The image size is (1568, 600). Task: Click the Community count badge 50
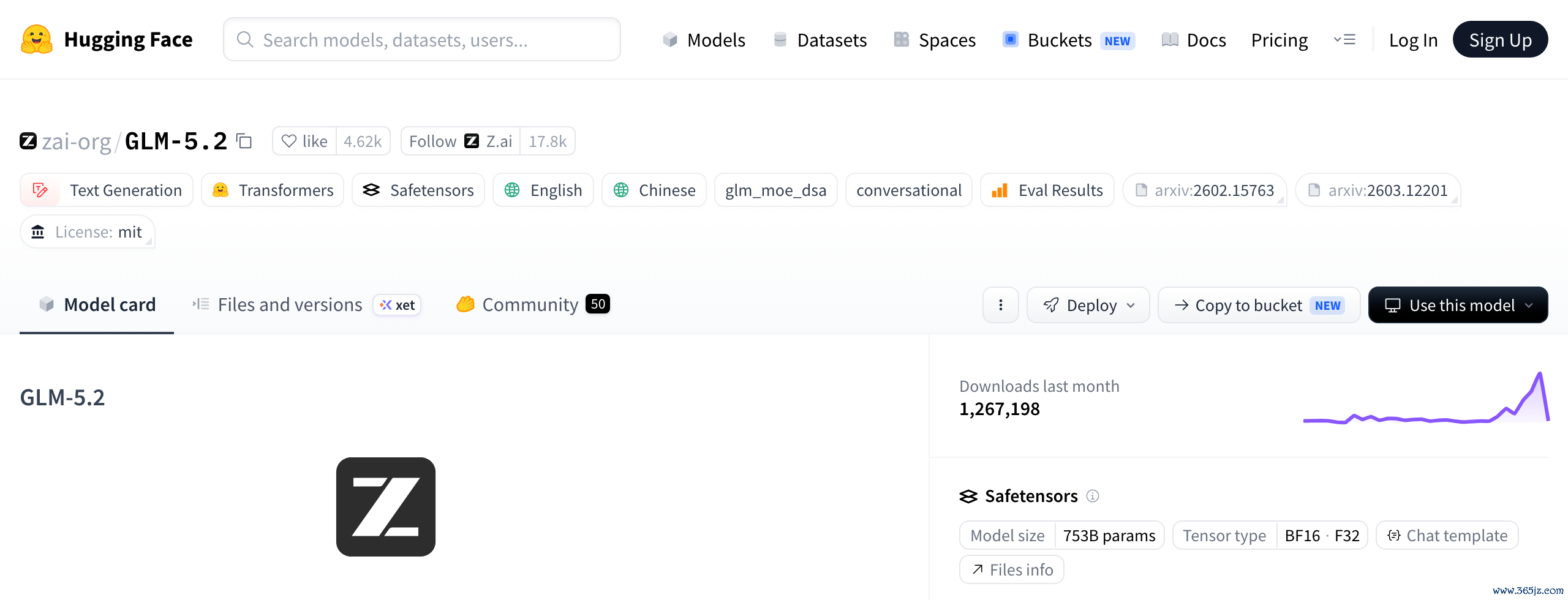click(598, 304)
